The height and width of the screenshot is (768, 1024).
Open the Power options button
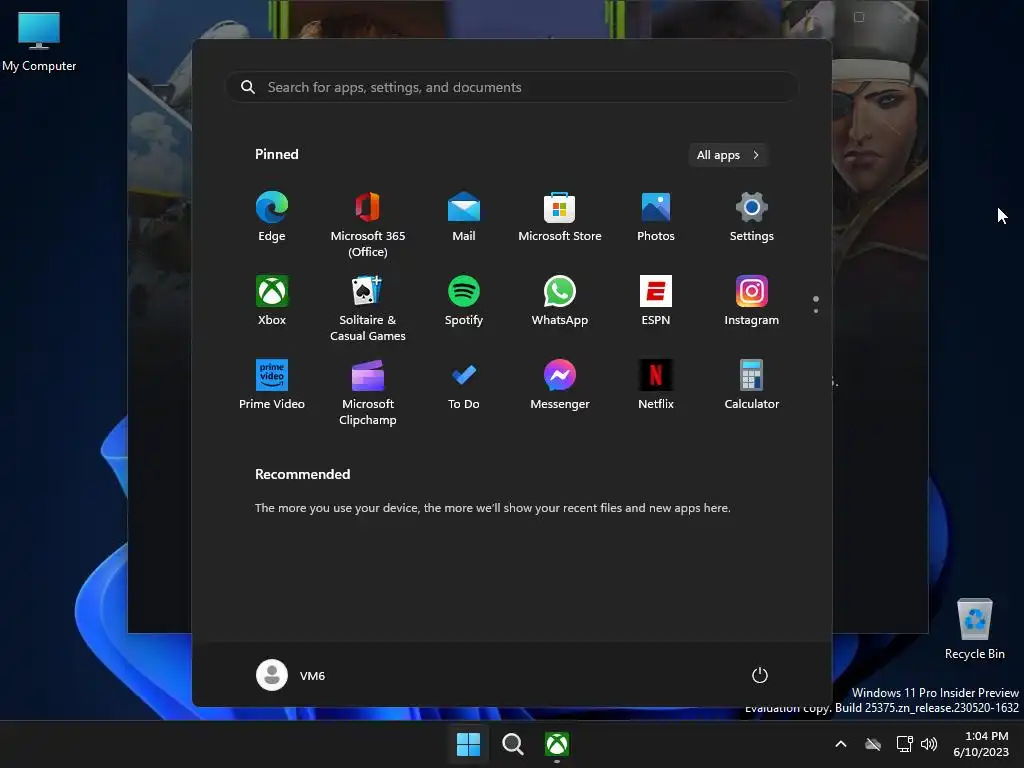[760, 675]
